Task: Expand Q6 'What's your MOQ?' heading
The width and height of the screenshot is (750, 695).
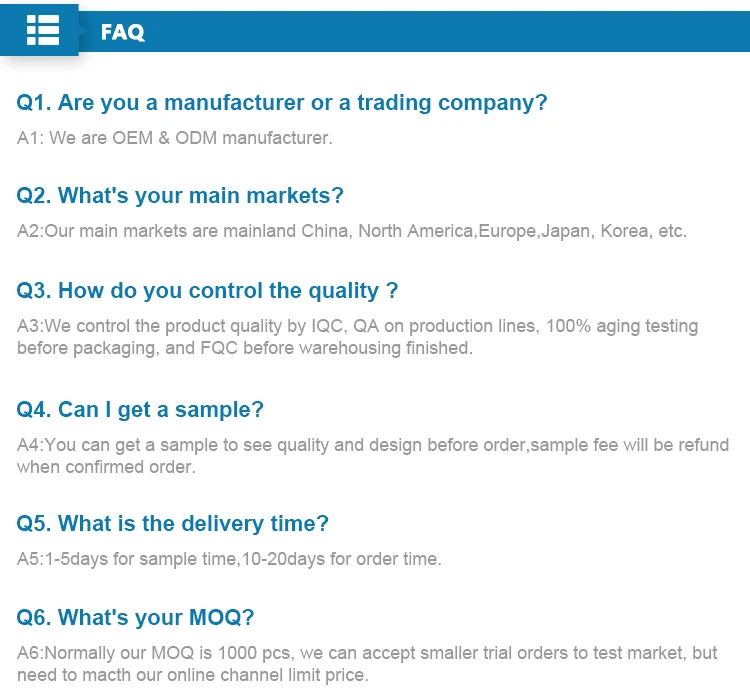Action: (x=135, y=617)
